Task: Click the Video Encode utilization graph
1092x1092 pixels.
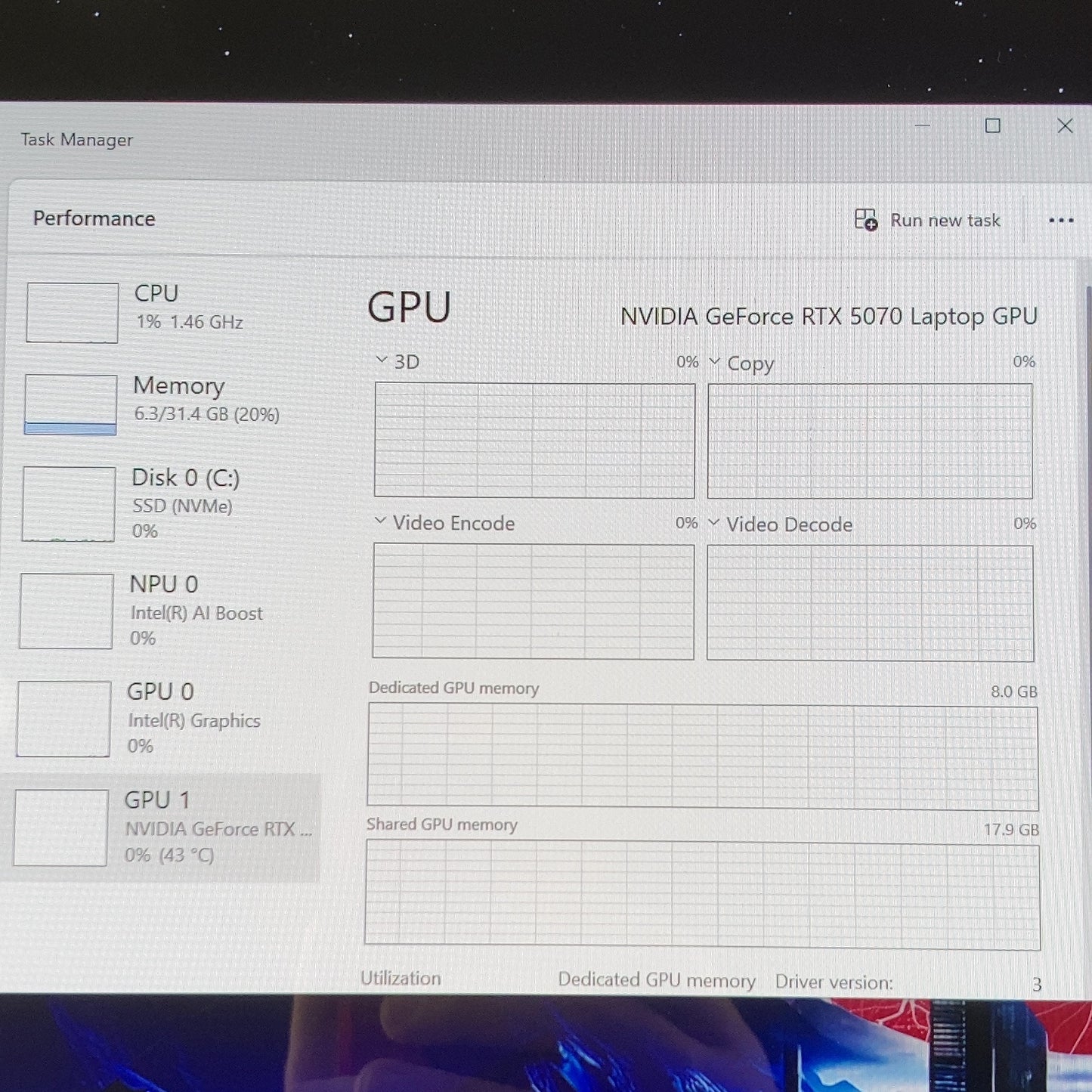Action: coord(533,602)
